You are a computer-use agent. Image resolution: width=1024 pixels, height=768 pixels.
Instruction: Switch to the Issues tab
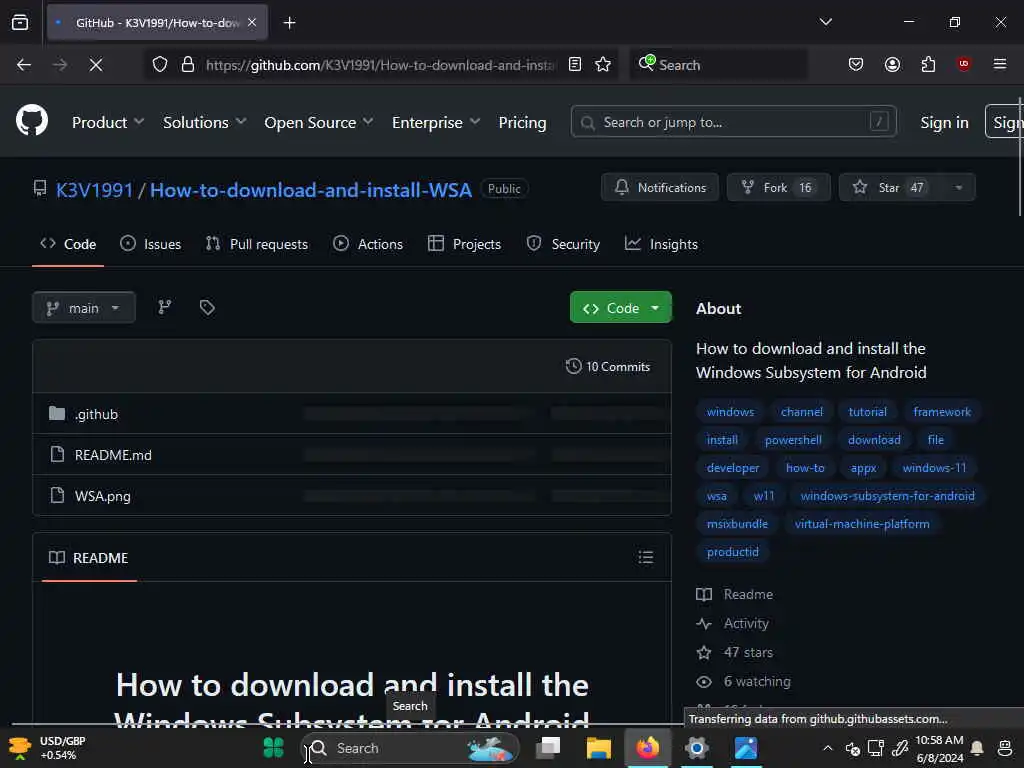151,244
